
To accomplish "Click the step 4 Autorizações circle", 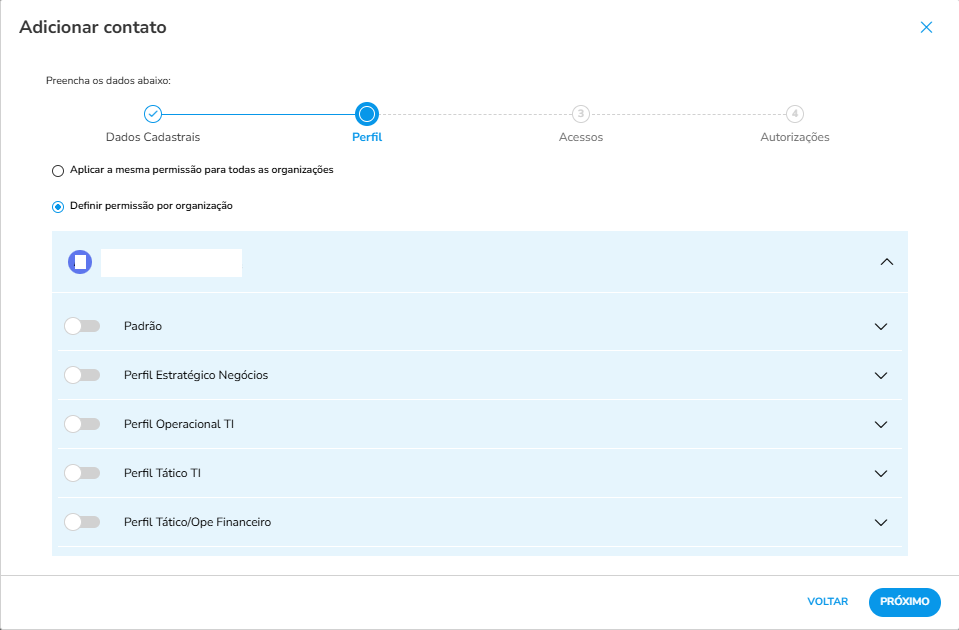I will point(794,114).
